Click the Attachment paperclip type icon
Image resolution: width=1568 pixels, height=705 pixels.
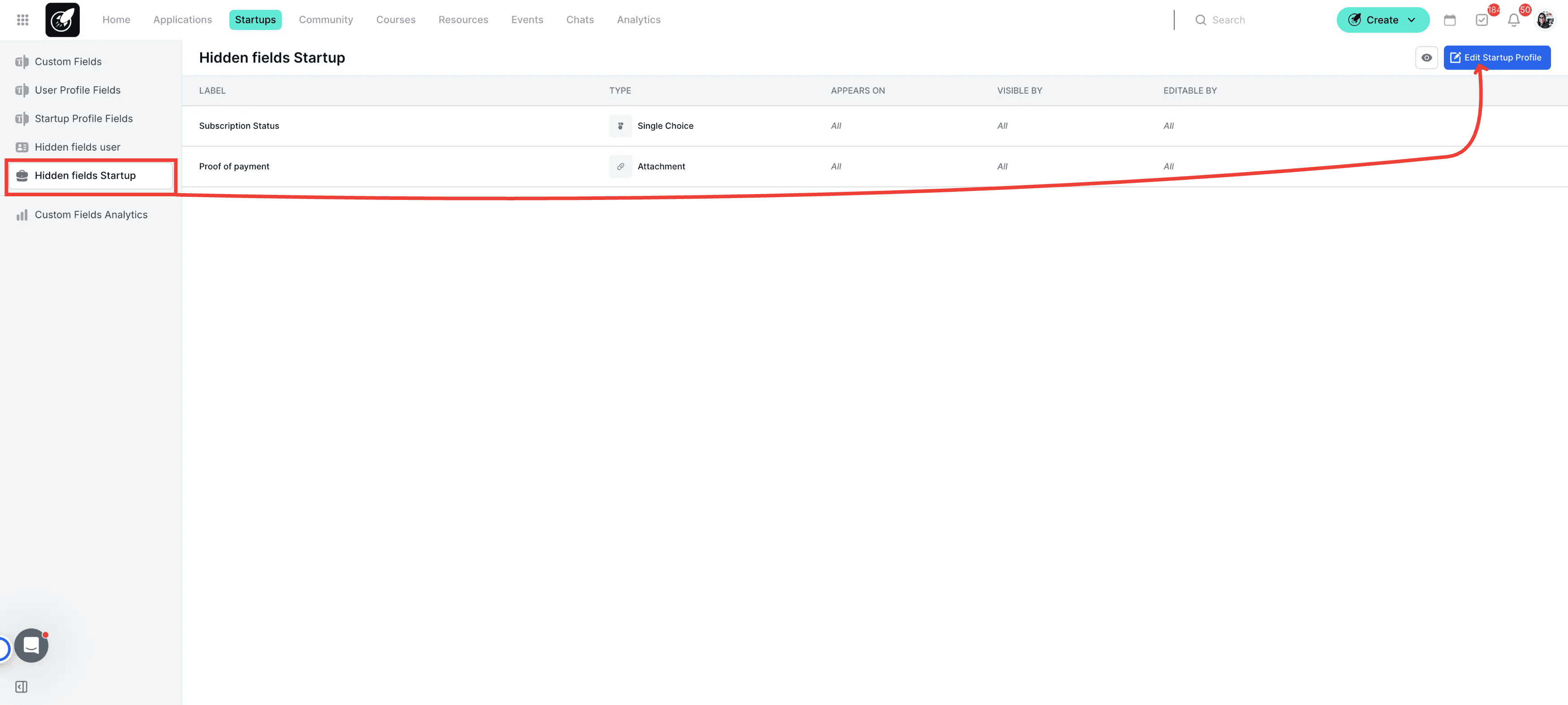tap(620, 166)
